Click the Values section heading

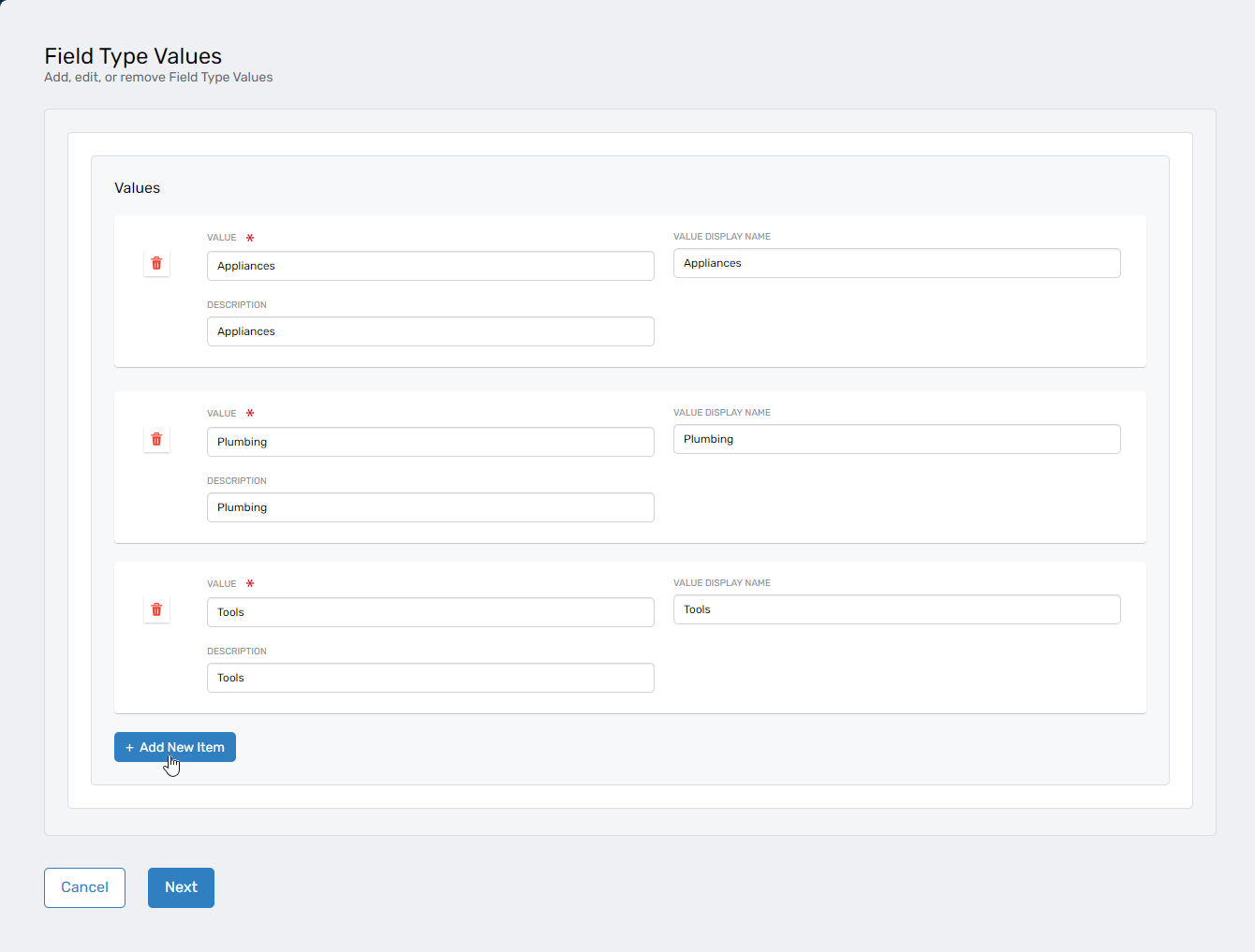point(137,188)
